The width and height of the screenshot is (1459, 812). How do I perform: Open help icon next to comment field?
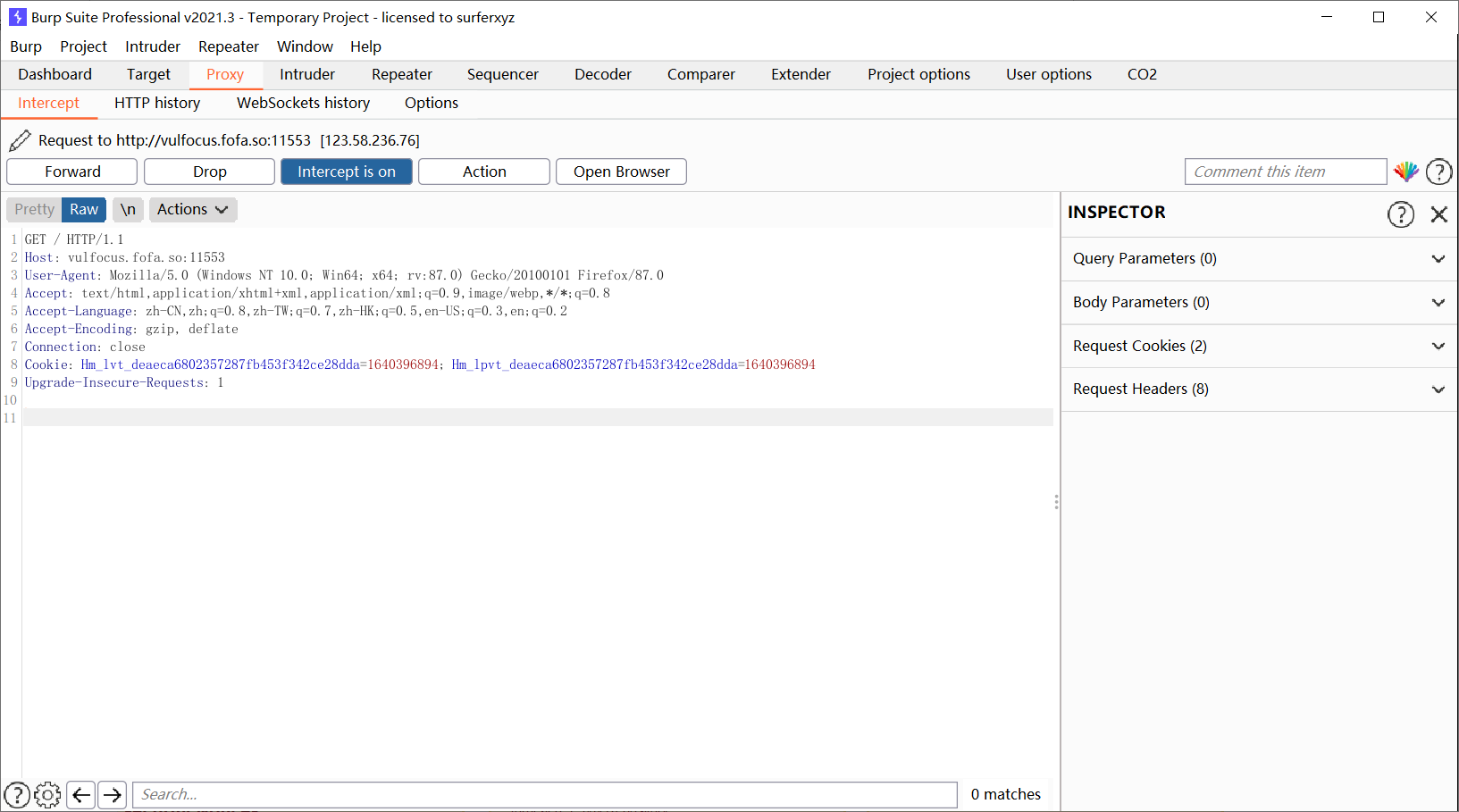click(x=1439, y=172)
